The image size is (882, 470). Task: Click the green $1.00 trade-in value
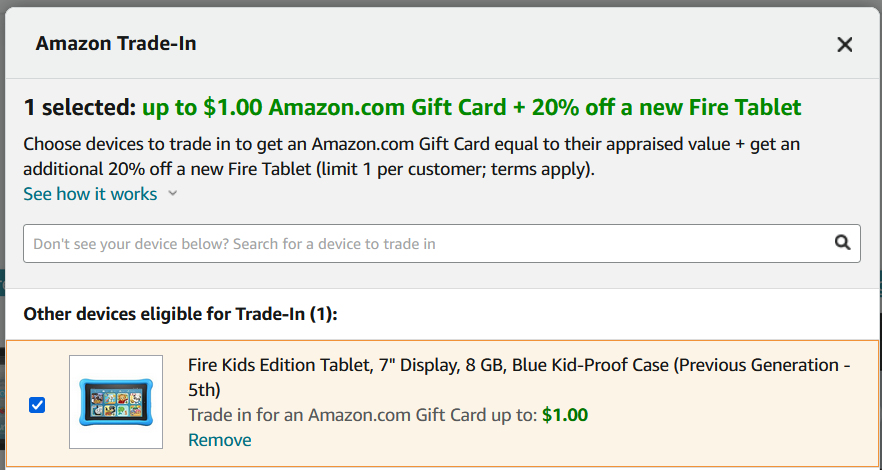565,415
